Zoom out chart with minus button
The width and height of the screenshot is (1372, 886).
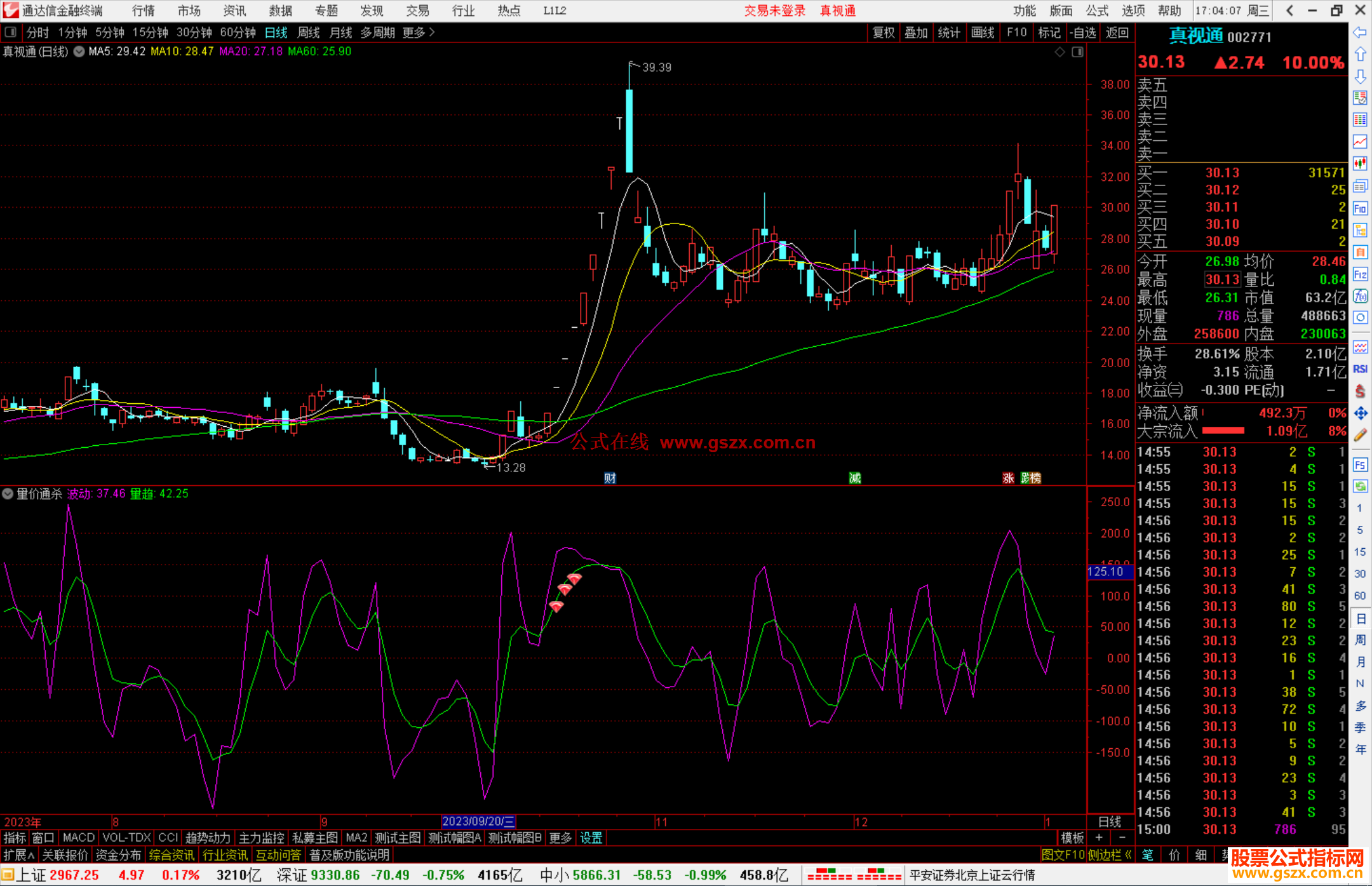click(1122, 838)
